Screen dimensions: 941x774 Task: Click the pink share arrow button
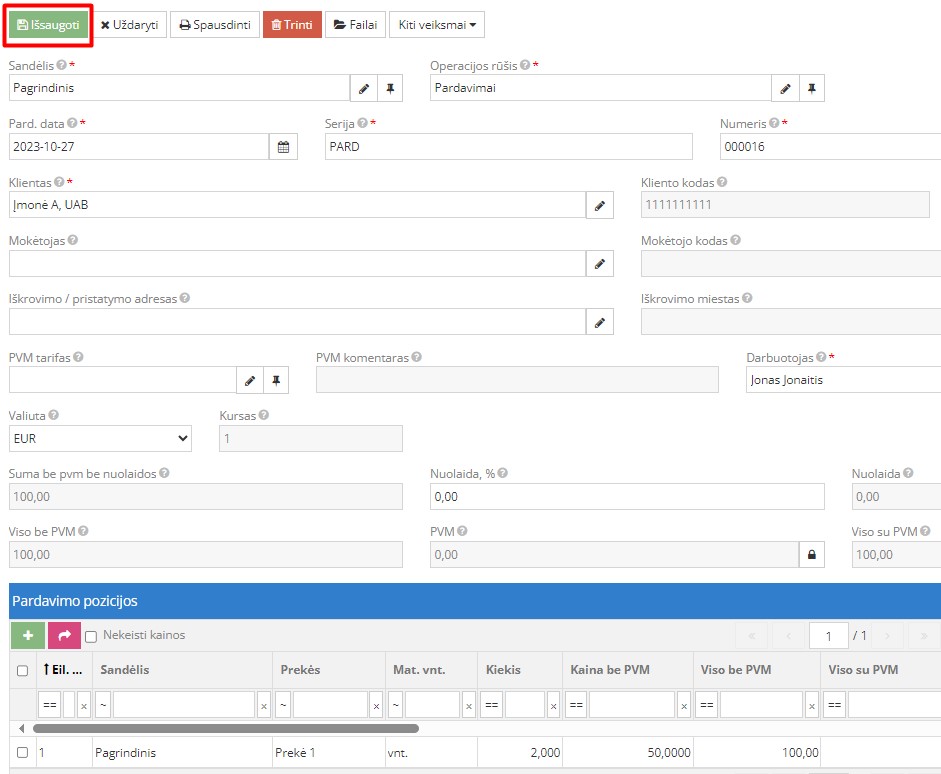[64, 635]
